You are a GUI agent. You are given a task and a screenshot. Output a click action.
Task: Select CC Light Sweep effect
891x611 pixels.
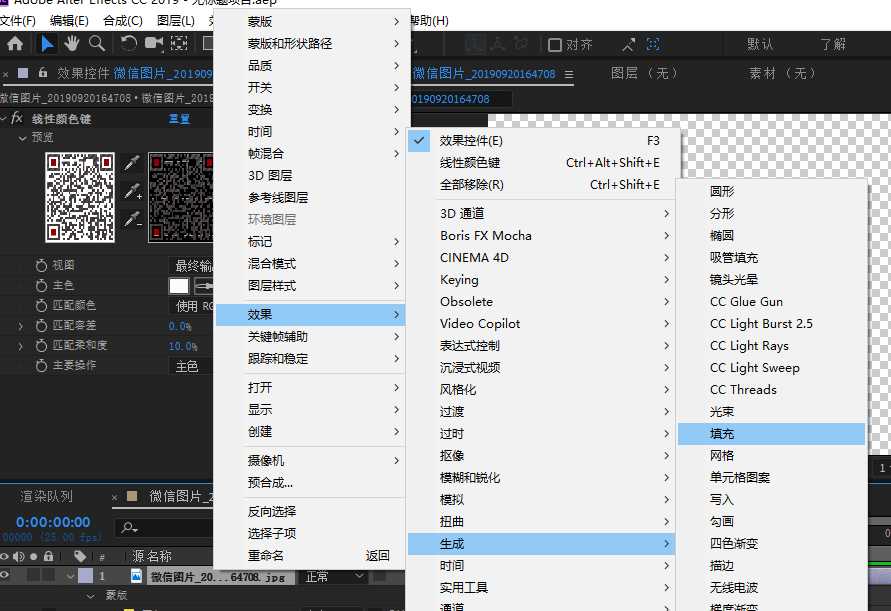[771, 368]
